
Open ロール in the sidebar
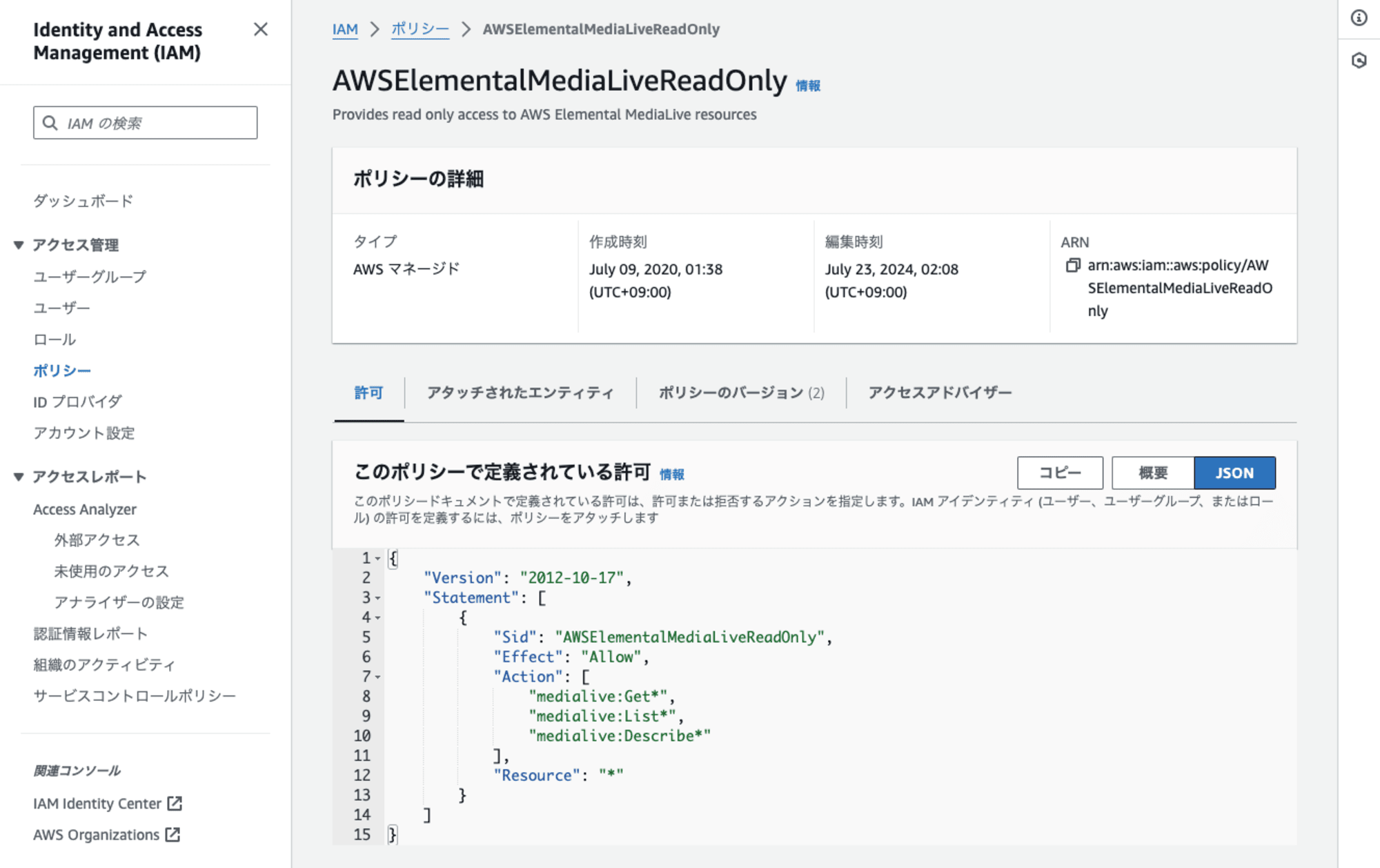pos(55,339)
